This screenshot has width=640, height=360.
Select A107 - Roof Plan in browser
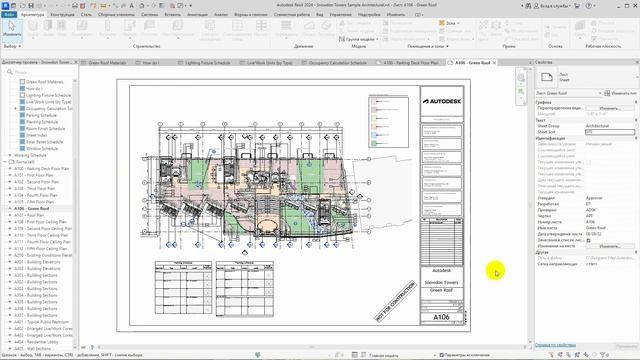[x=29, y=215]
